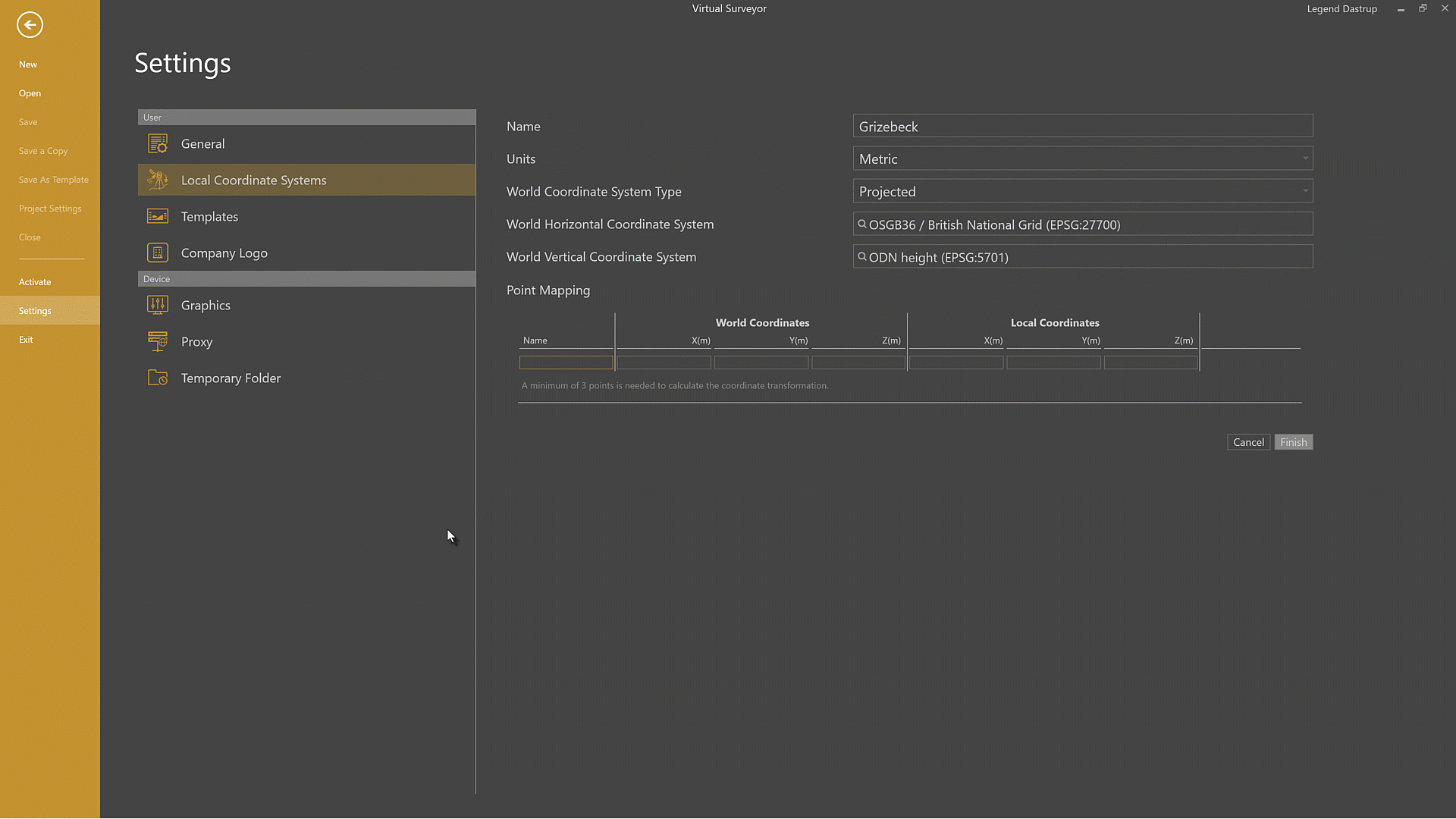Viewport: 1456px width, 819px height.
Task: Open the Graphics settings icon
Action: click(x=157, y=305)
